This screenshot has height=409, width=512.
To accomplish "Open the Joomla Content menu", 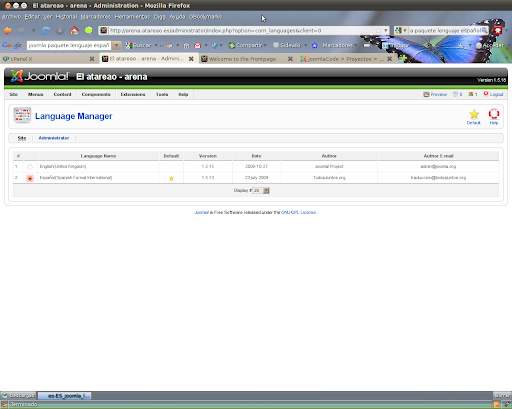I will point(62,94).
